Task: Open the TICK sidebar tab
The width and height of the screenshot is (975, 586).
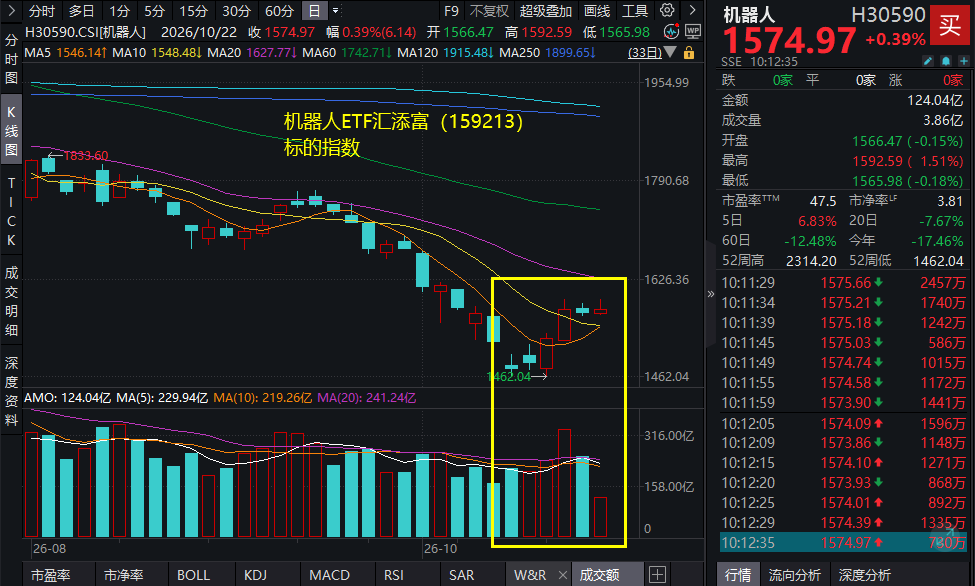Action: pos(11,211)
